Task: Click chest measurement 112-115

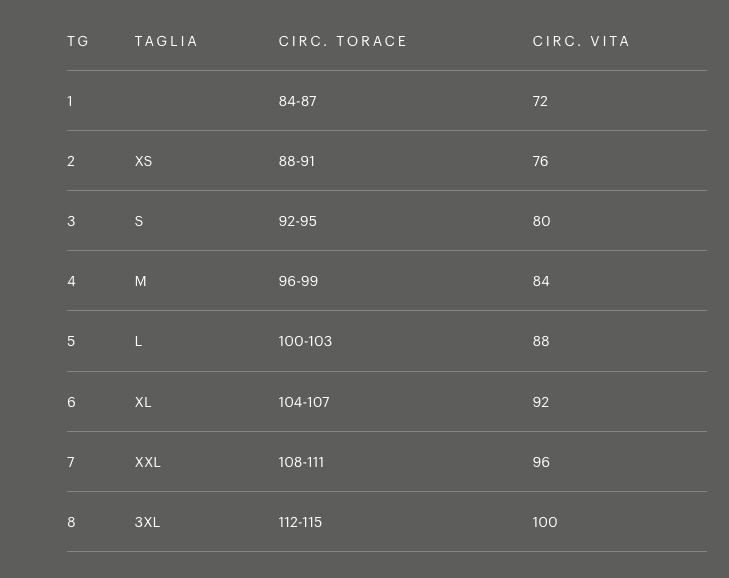Action: coord(300,522)
